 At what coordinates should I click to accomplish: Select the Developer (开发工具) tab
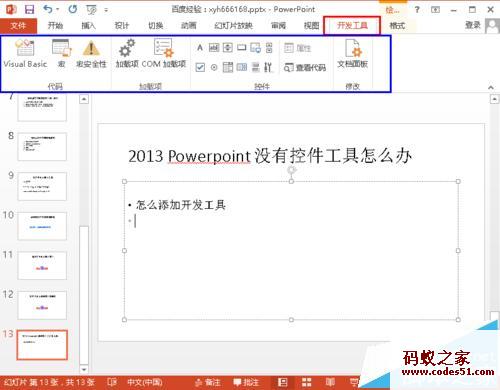click(x=352, y=26)
